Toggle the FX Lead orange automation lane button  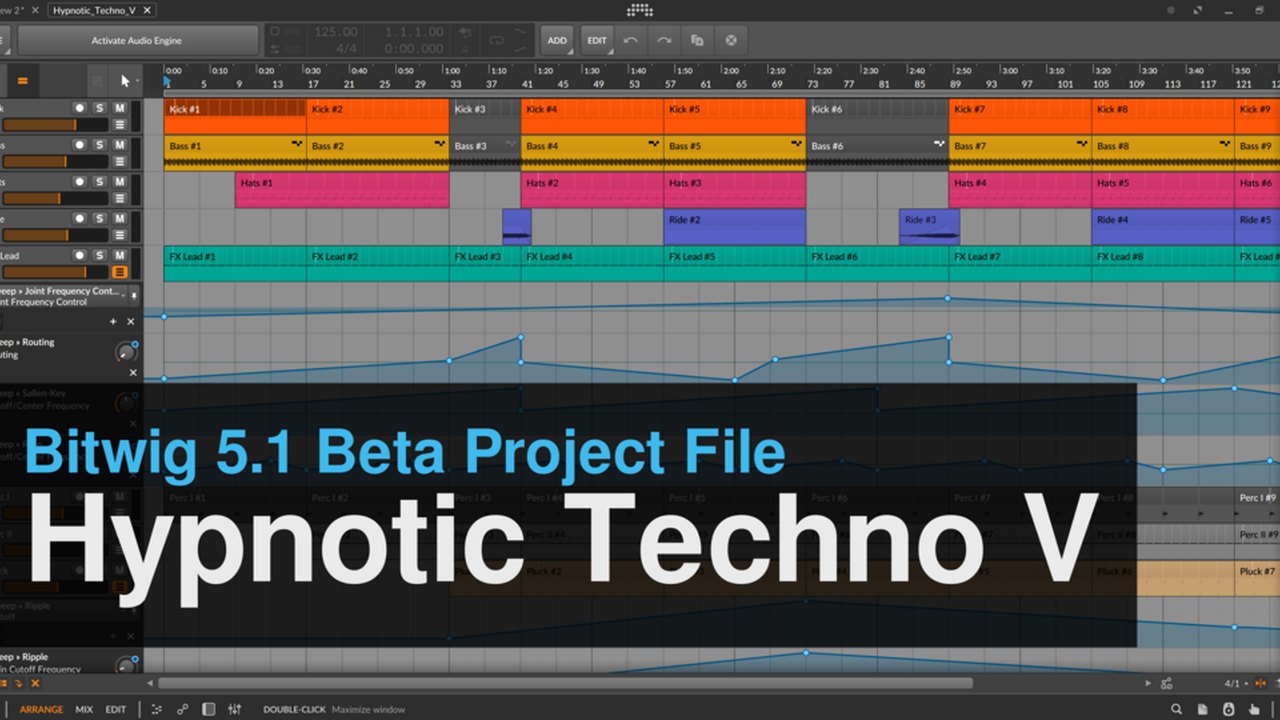[120, 271]
